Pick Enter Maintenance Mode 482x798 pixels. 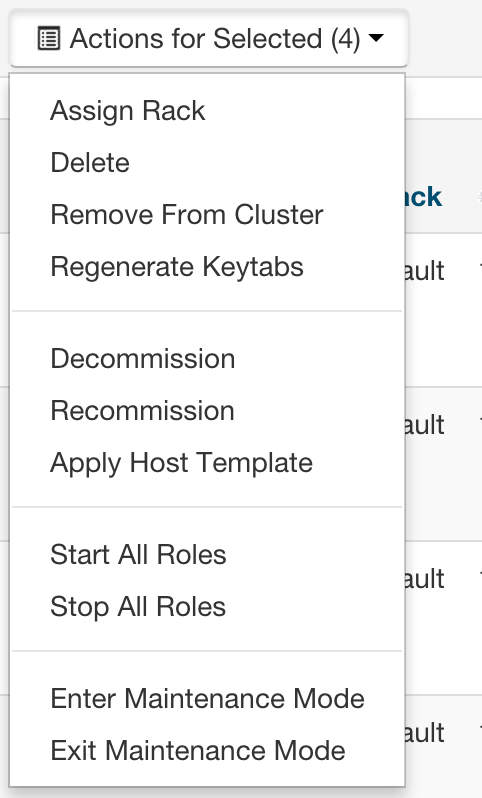point(208,698)
